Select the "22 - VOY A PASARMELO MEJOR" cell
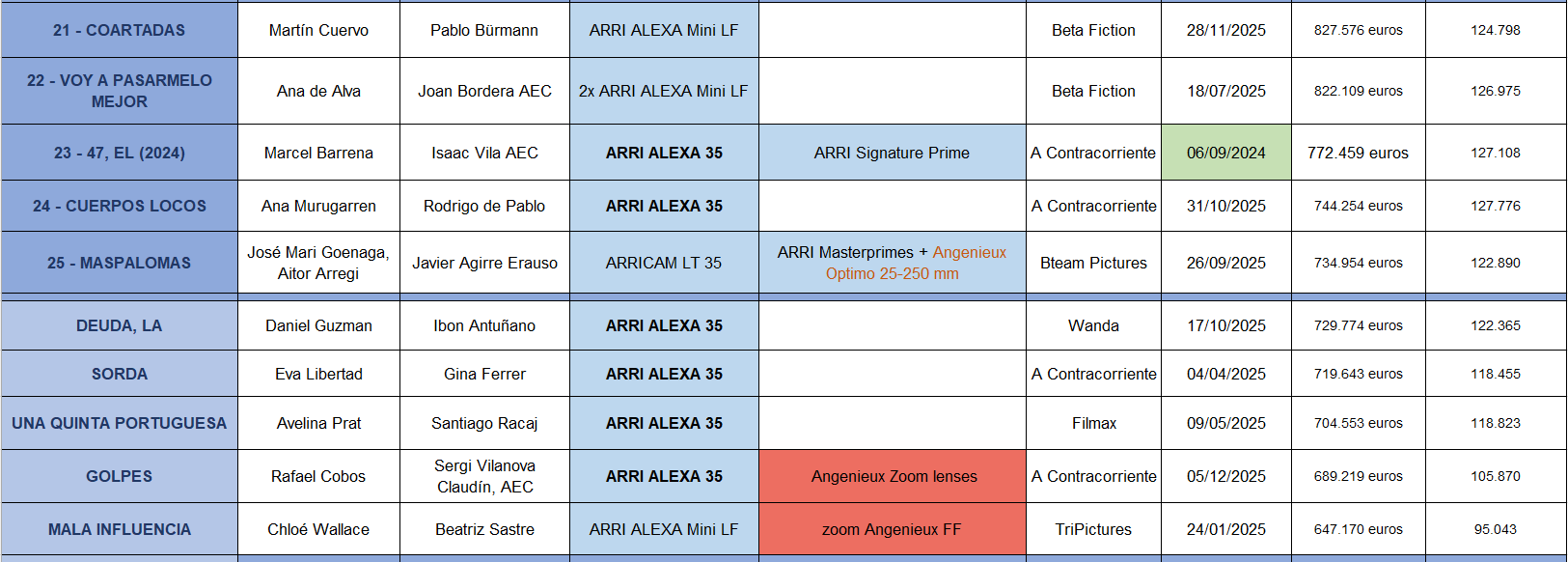1568x562 pixels. [x=119, y=91]
